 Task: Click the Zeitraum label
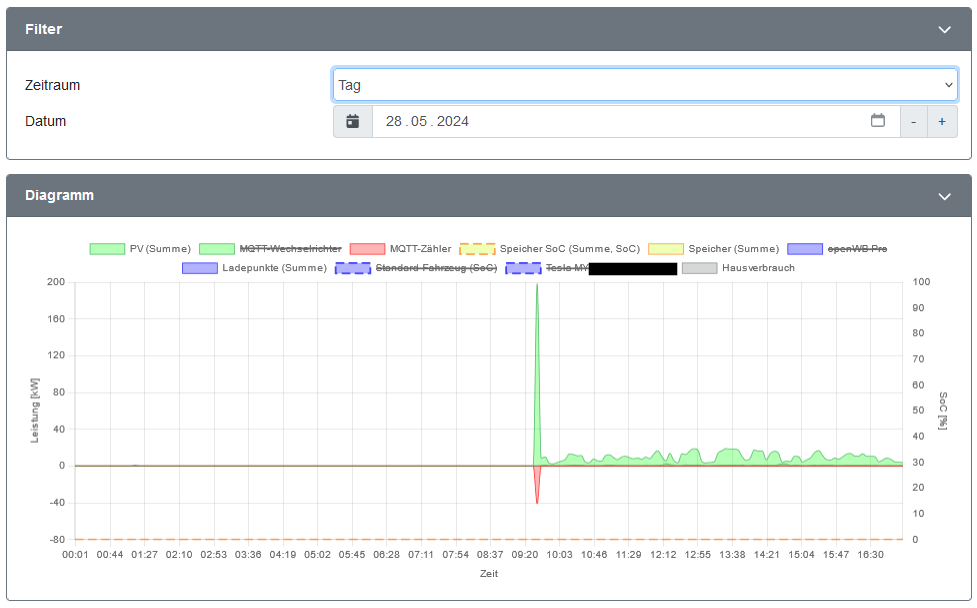(x=52, y=85)
